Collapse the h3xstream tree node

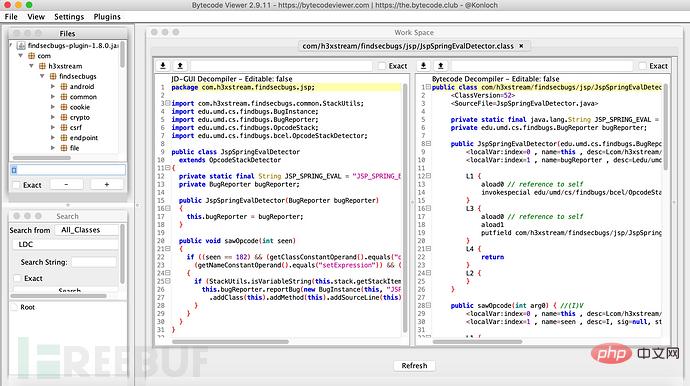pos(31,66)
